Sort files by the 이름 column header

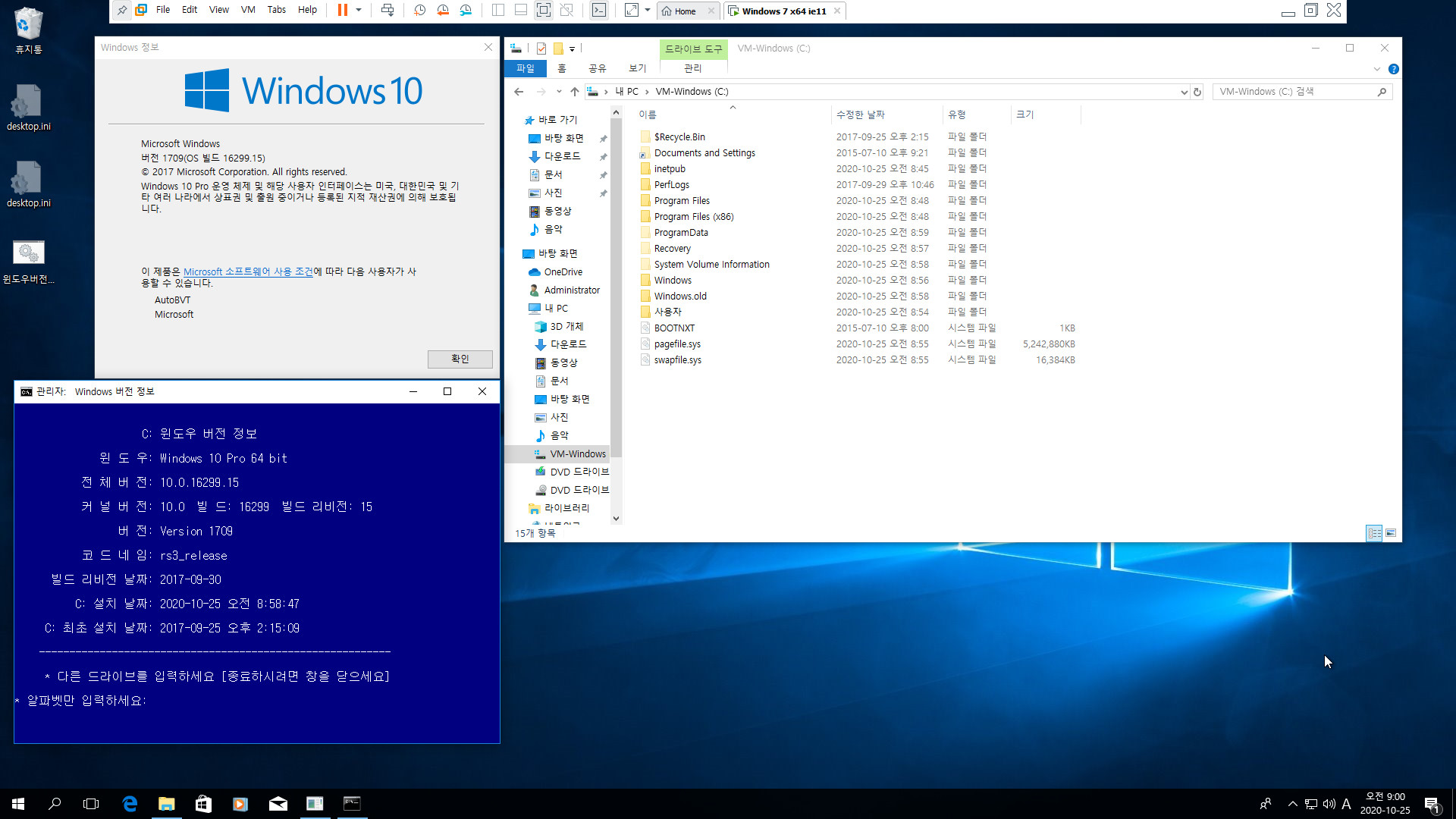(733, 115)
